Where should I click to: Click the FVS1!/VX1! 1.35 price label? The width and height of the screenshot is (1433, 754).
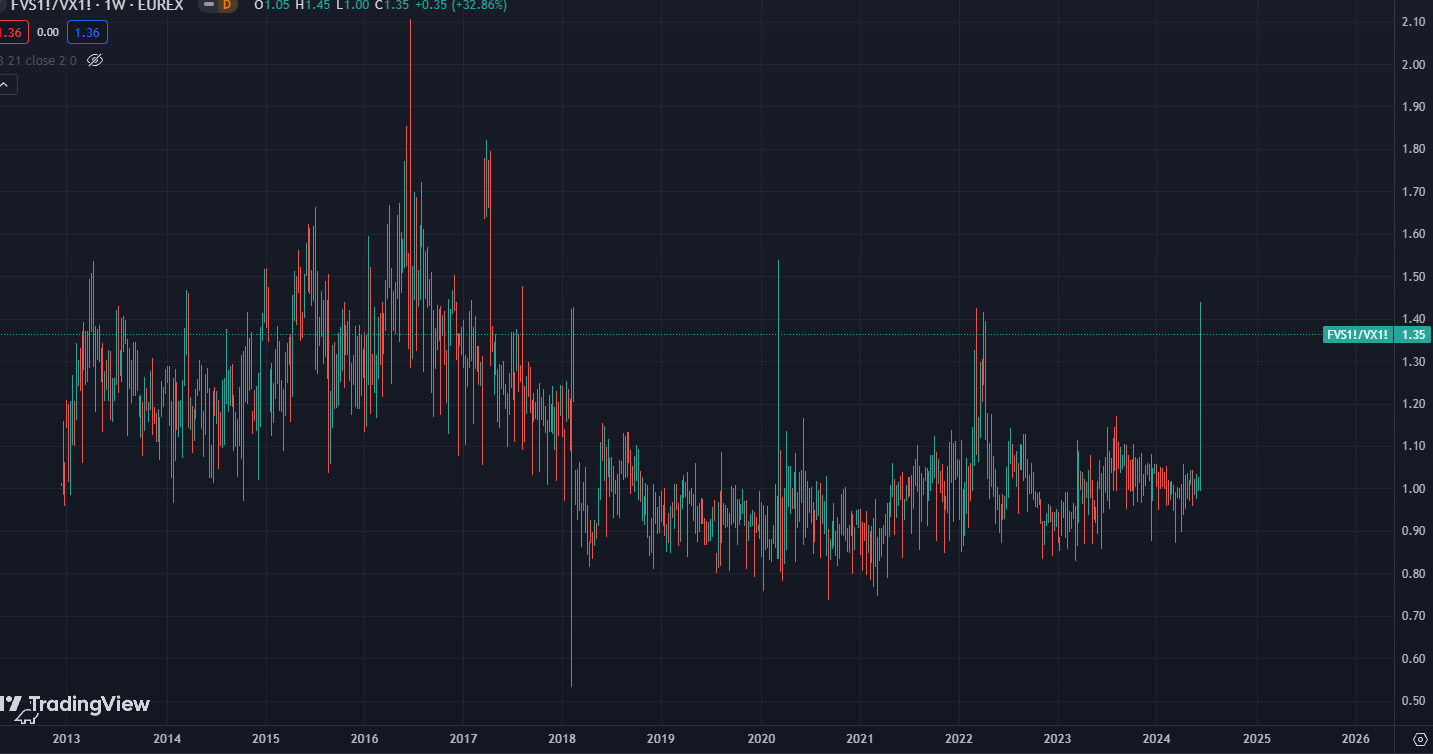tap(1377, 335)
